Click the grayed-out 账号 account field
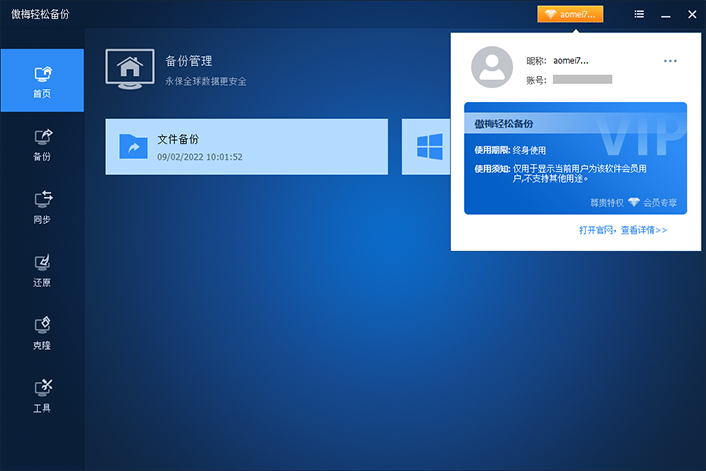This screenshot has width=706, height=471. pyautogui.click(x=582, y=80)
